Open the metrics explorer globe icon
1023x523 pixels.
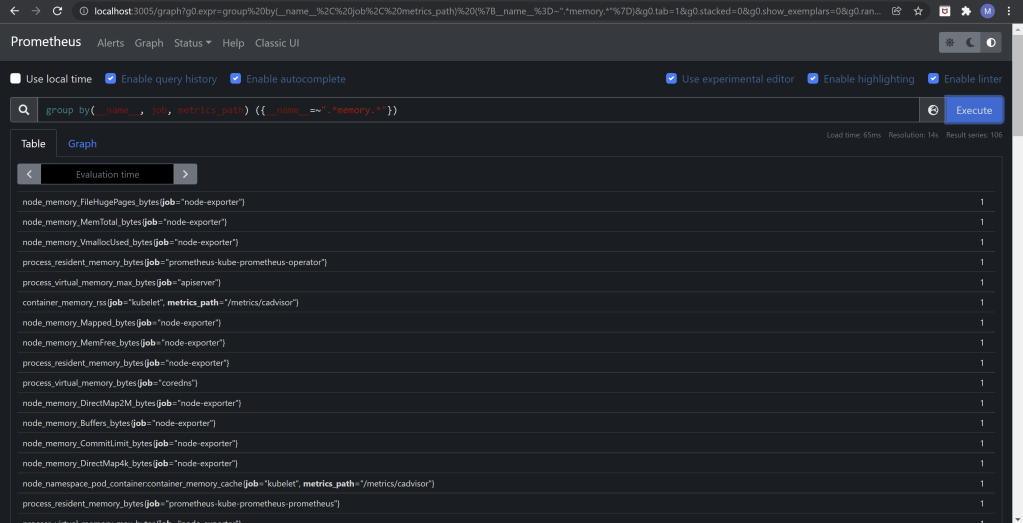933,110
